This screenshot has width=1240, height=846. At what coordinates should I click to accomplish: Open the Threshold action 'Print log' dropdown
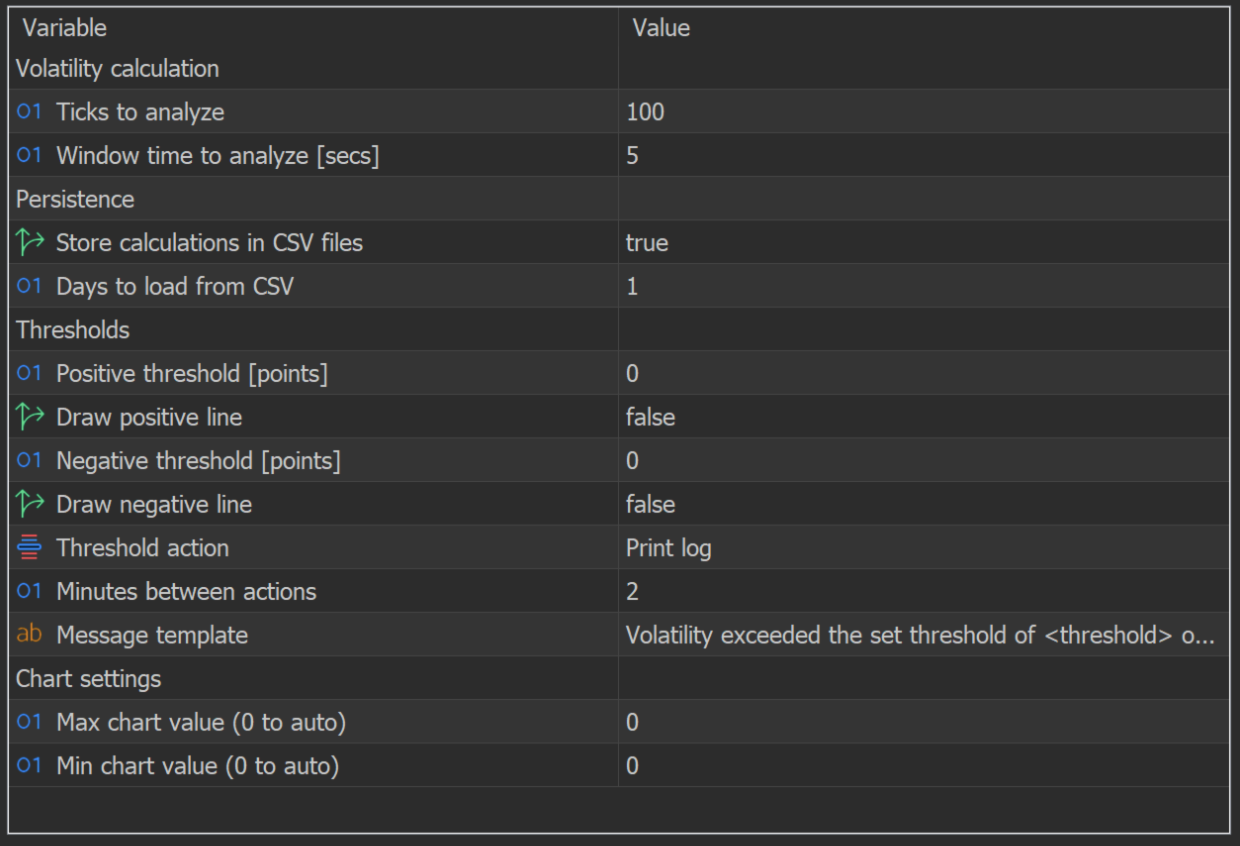(668, 548)
